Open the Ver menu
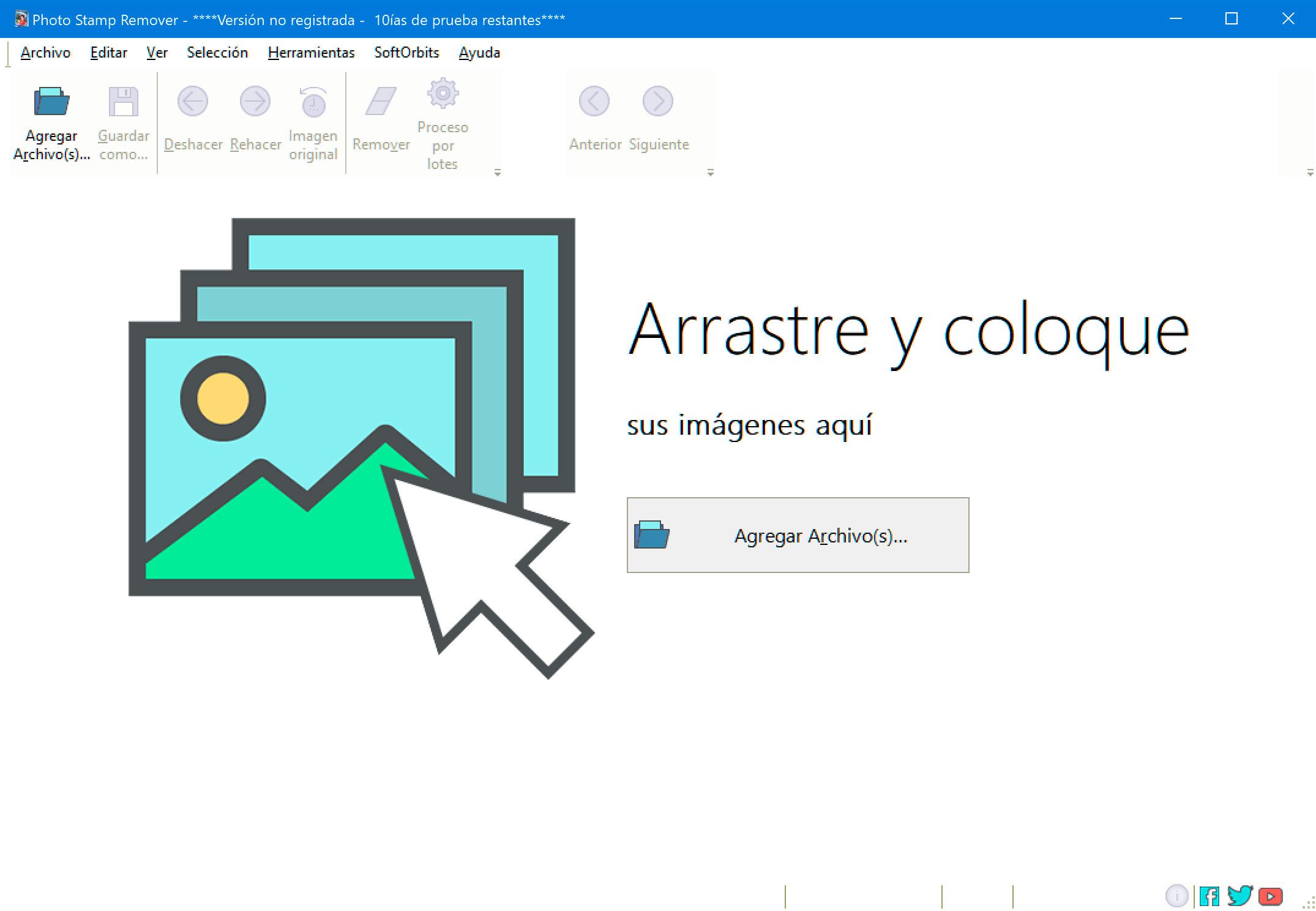 pyautogui.click(x=157, y=53)
